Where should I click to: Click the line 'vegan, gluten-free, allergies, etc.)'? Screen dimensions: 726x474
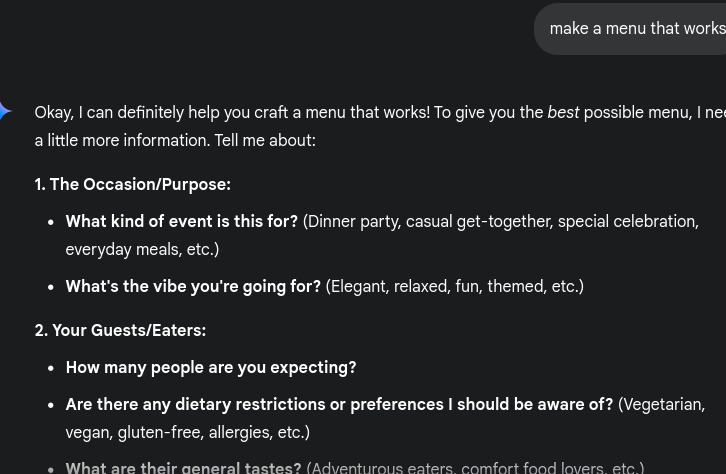[188, 432]
